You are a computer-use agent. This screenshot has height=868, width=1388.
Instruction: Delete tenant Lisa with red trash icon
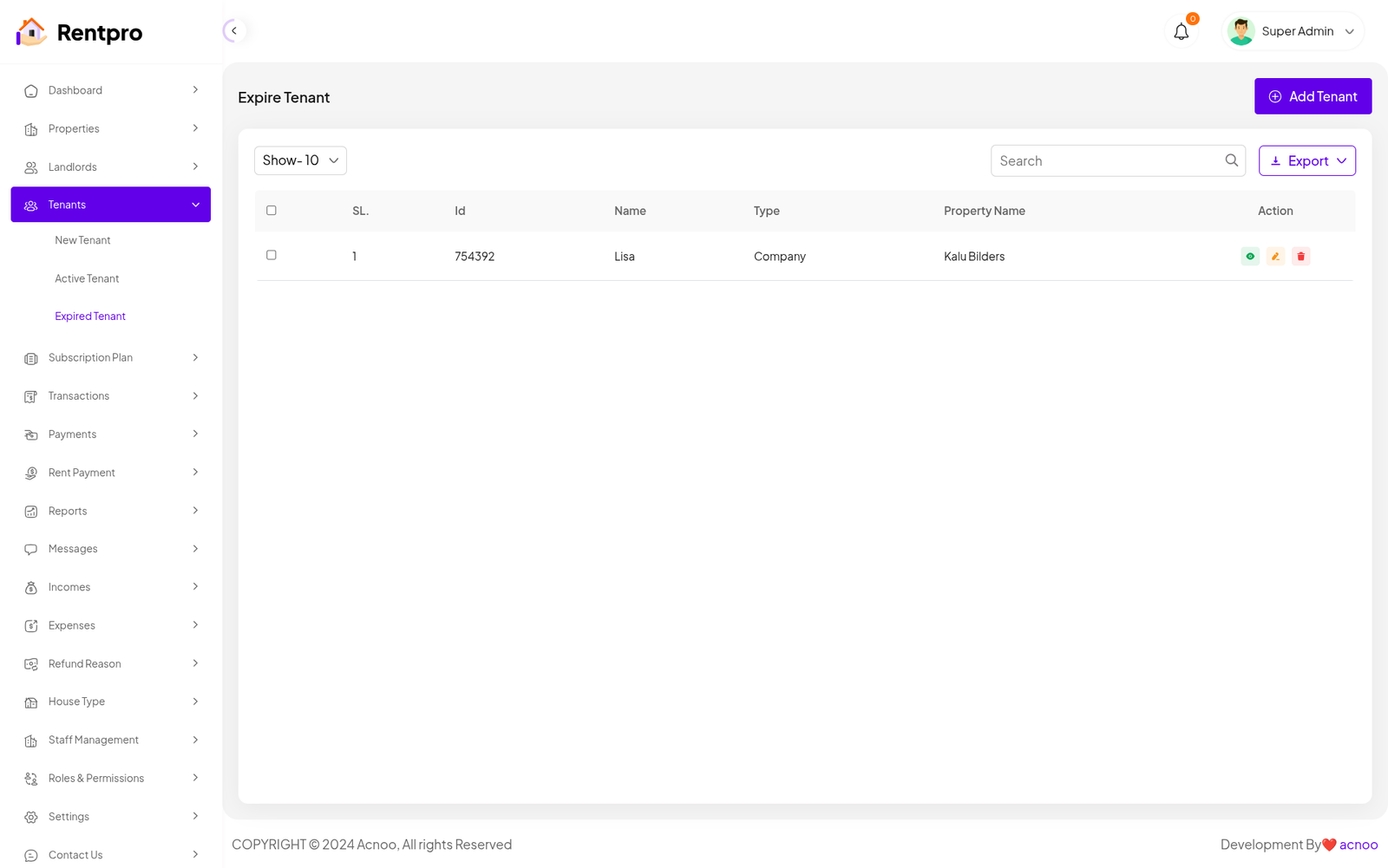[x=1300, y=257]
